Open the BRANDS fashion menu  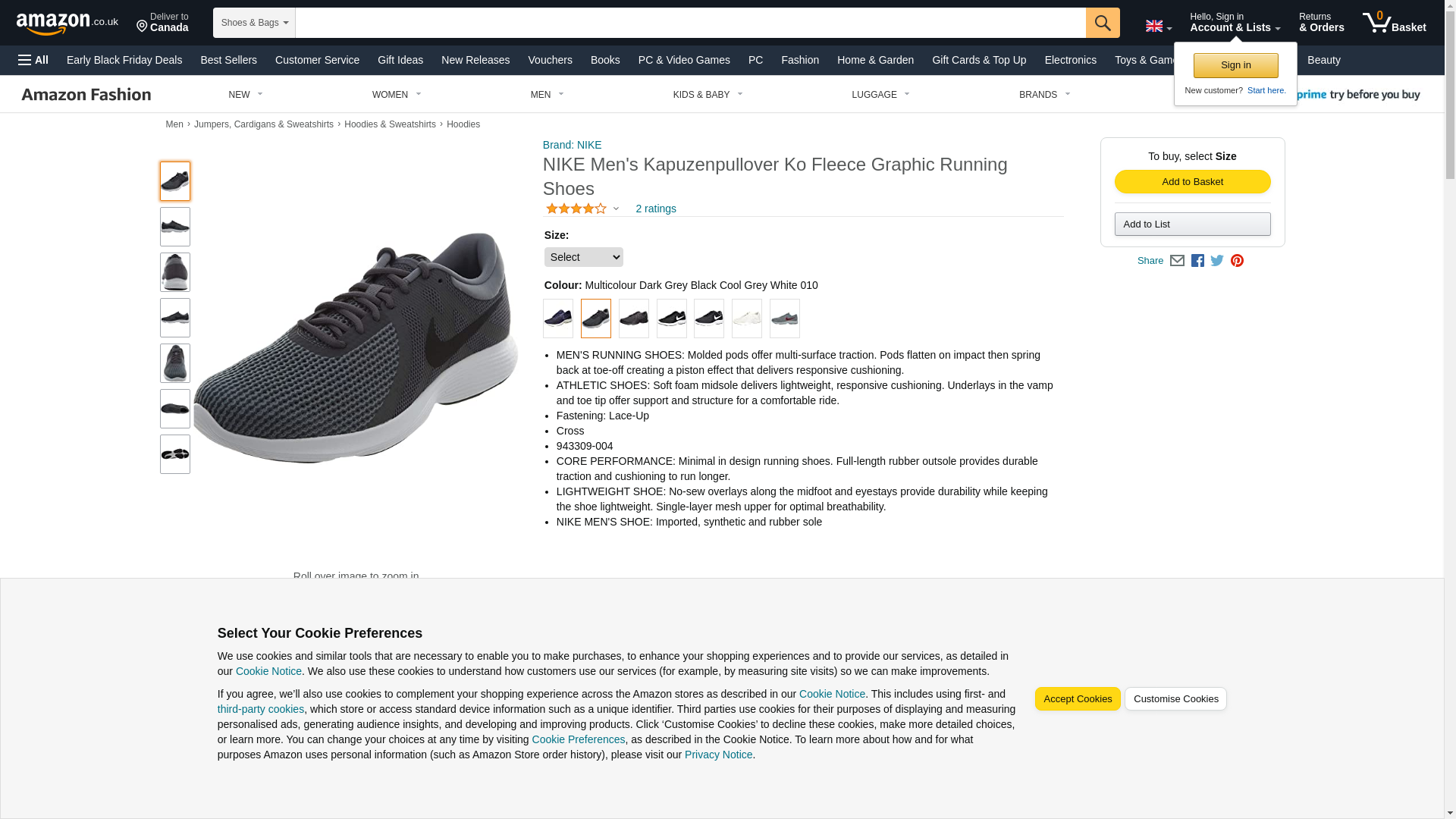coord(1043,95)
